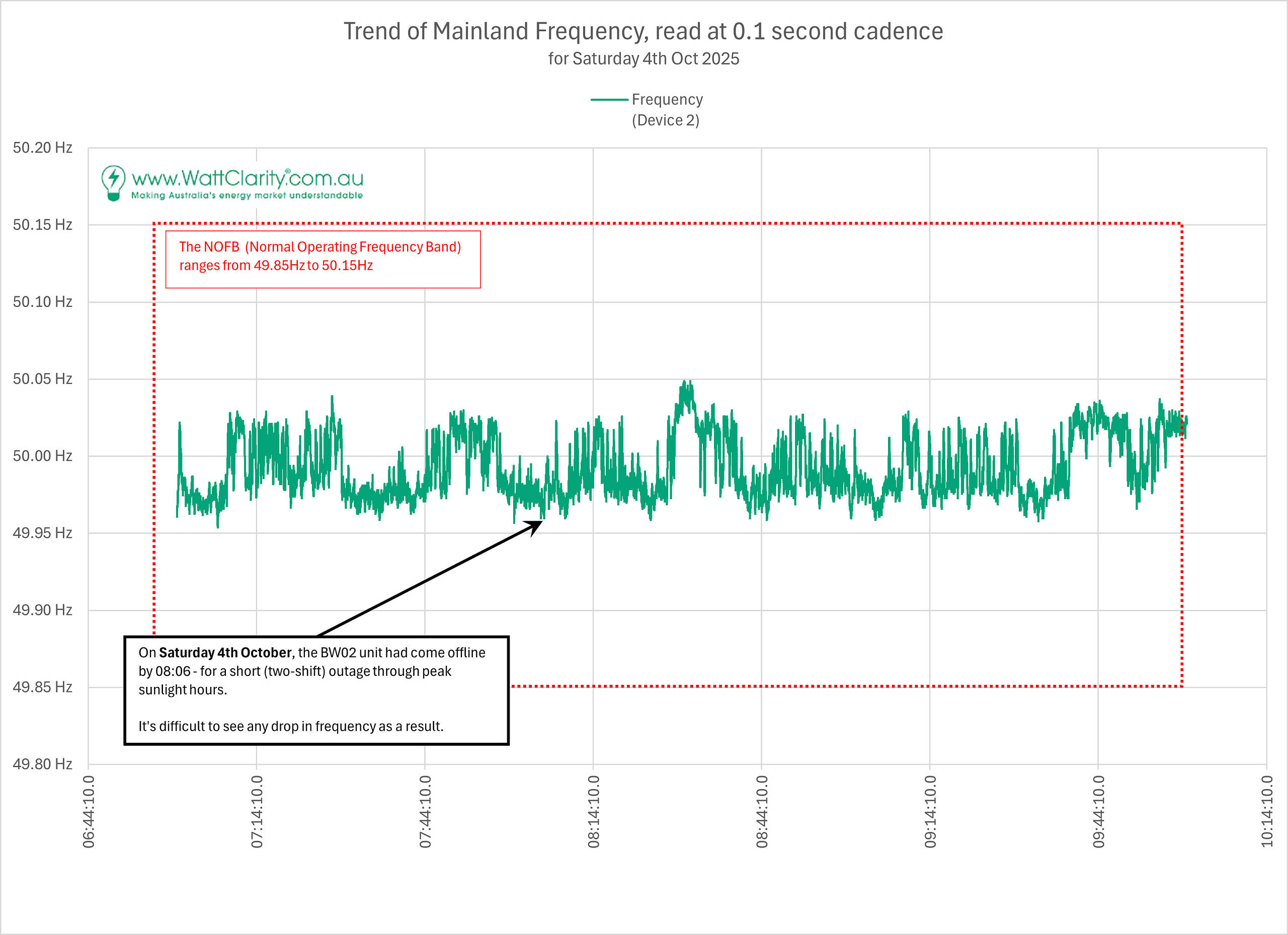Click the red NOFB explanation text box
The image size is (1288, 935).
coord(323,259)
